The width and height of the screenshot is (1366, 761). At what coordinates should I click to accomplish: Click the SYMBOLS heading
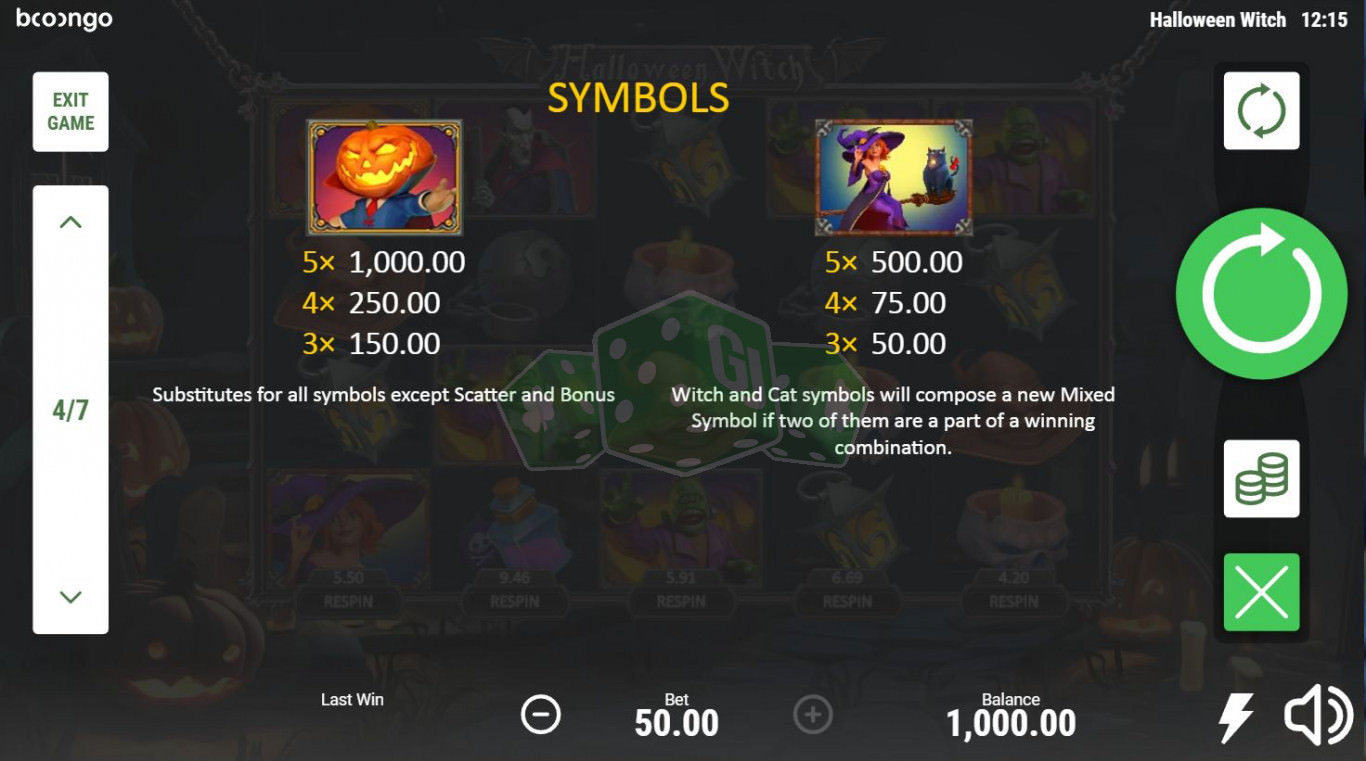tap(638, 98)
